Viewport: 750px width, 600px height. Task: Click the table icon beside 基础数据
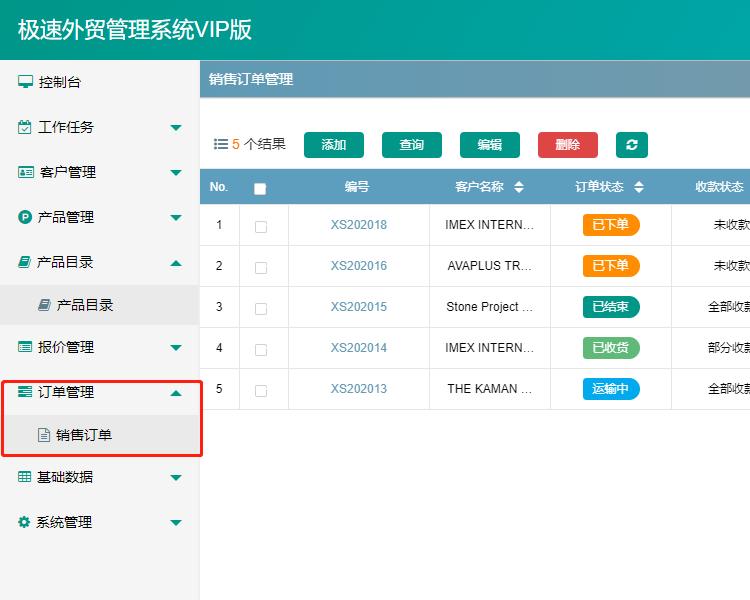(24, 477)
